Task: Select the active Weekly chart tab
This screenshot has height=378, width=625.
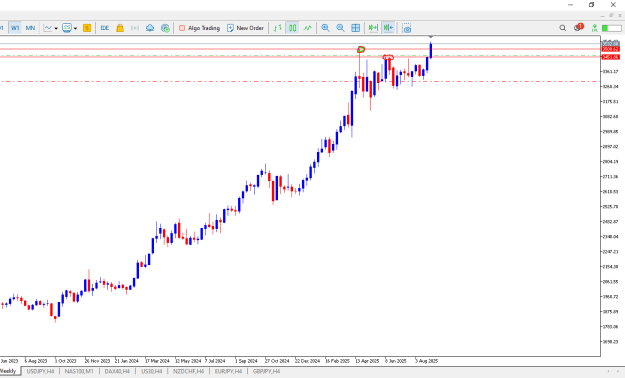Action: 8,371
